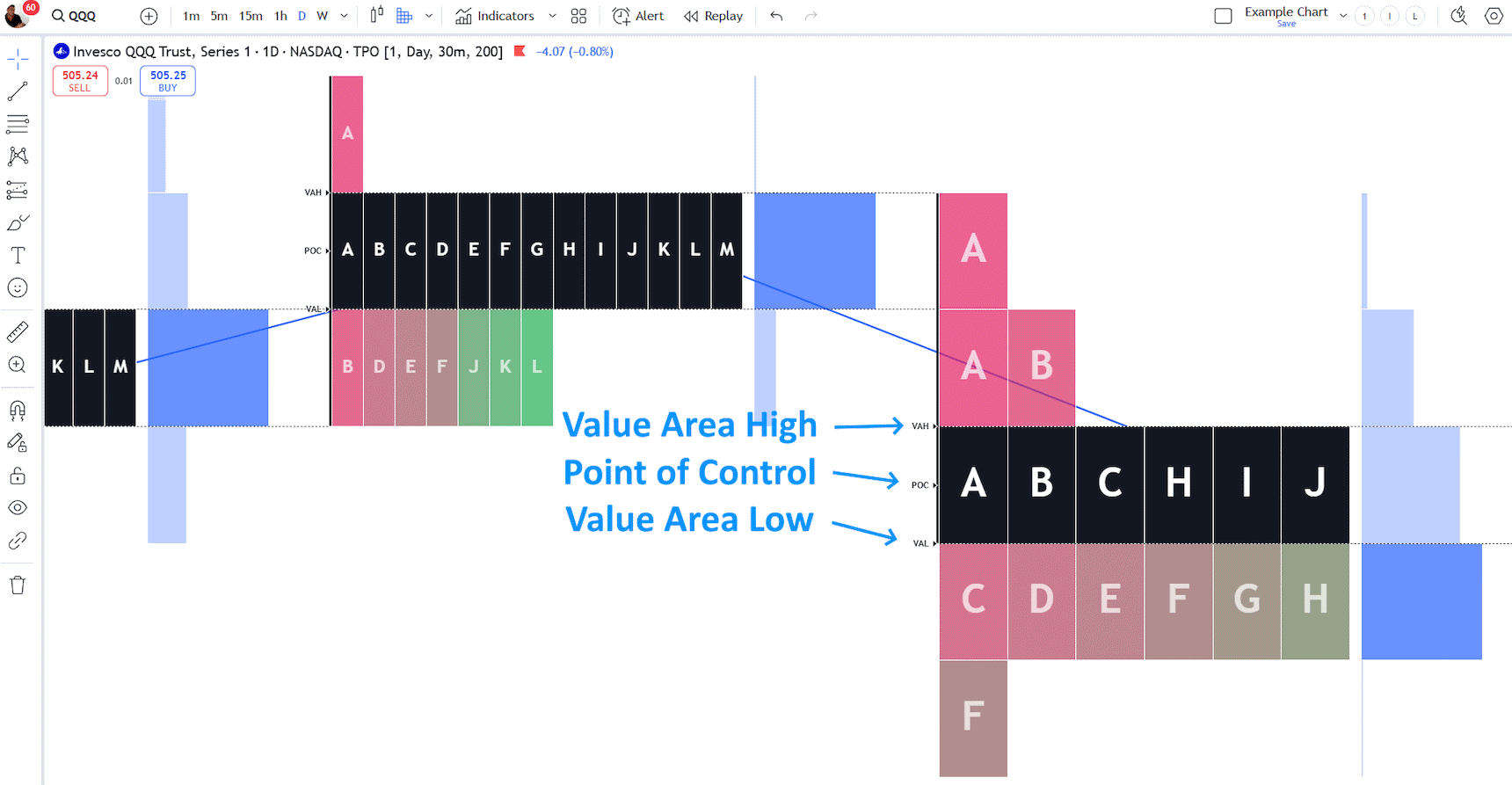1512x785 pixels.
Task: Select the crosshair cursor tool
Action: (x=18, y=58)
